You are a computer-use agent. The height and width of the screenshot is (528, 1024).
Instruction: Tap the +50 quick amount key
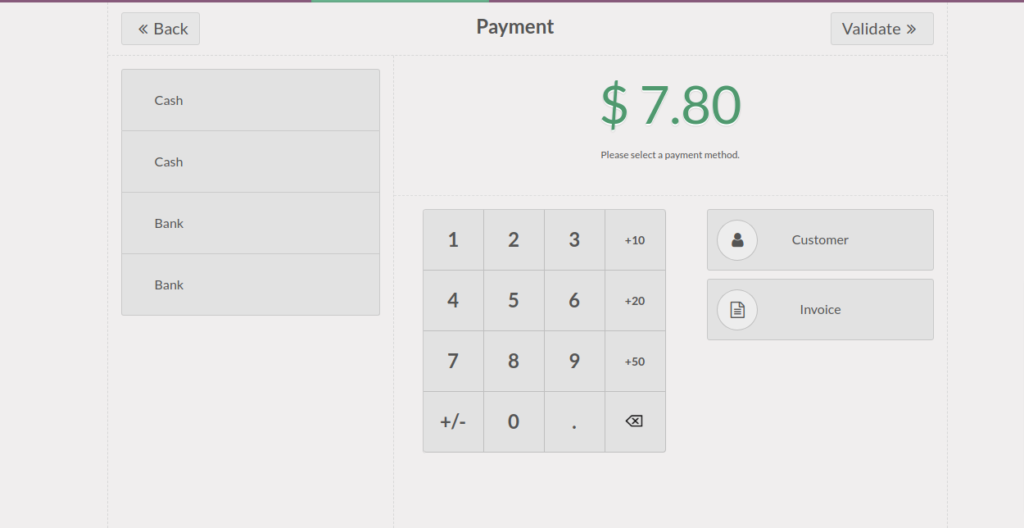point(634,361)
